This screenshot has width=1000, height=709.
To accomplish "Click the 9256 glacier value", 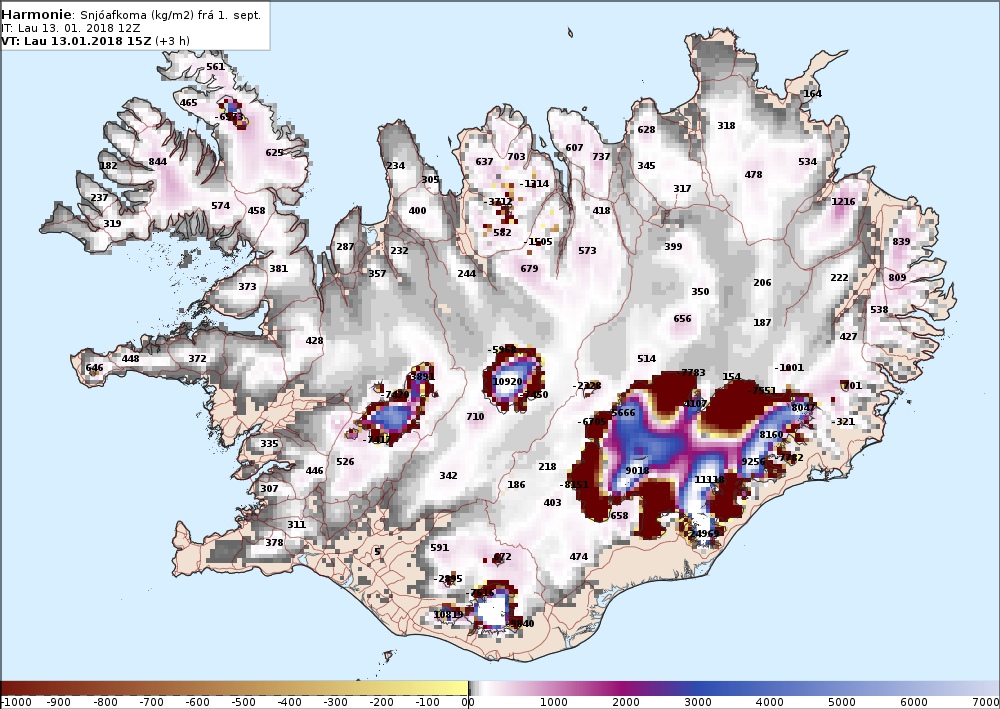I will point(753,462).
